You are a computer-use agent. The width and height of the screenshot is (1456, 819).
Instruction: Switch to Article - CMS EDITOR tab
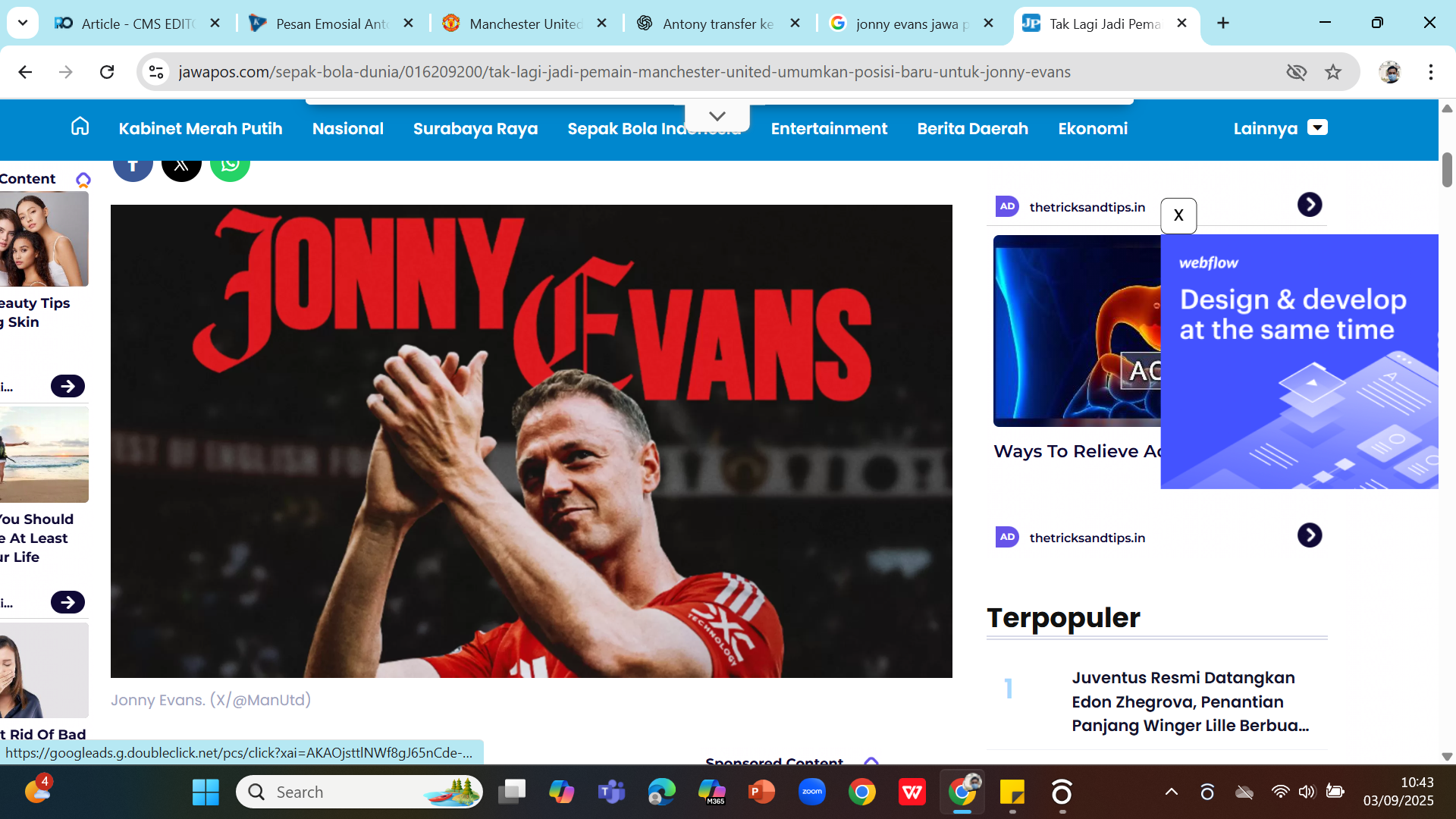[x=136, y=24]
